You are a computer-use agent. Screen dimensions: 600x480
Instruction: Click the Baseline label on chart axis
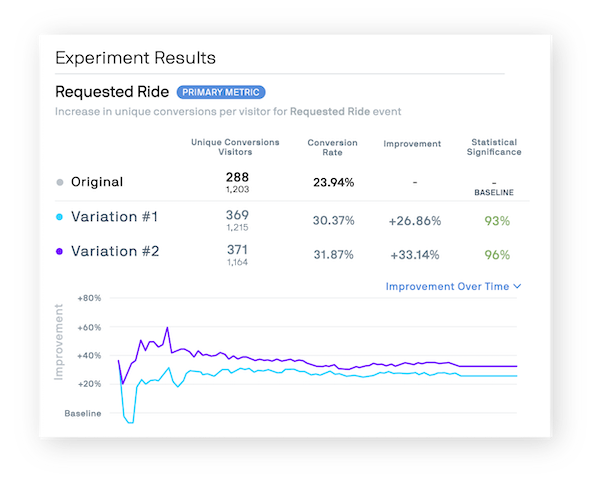point(83,413)
